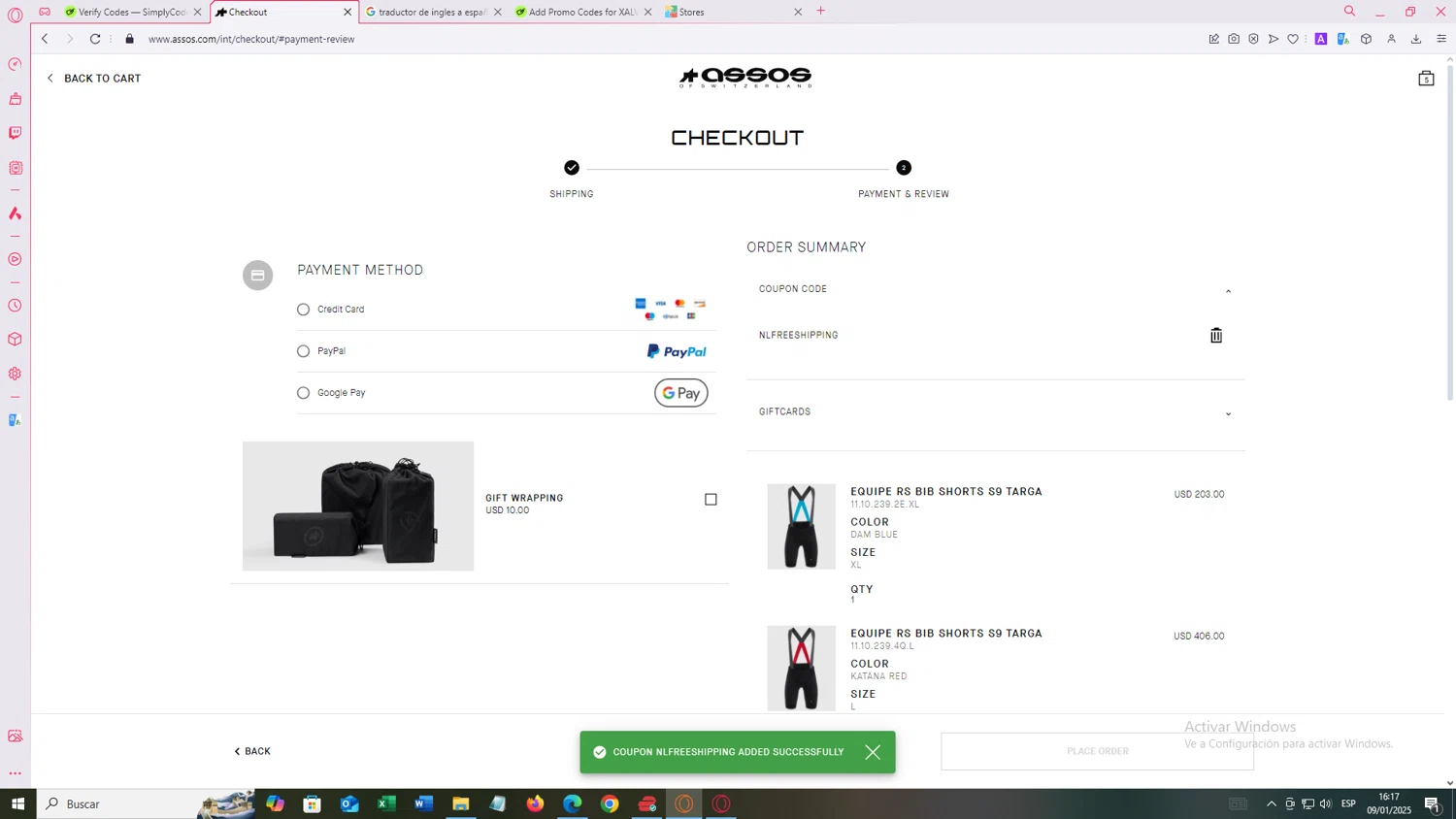Click the ORDER SUMMARY heading
Viewport: 1456px width, 819px height.
[x=806, y=247]
